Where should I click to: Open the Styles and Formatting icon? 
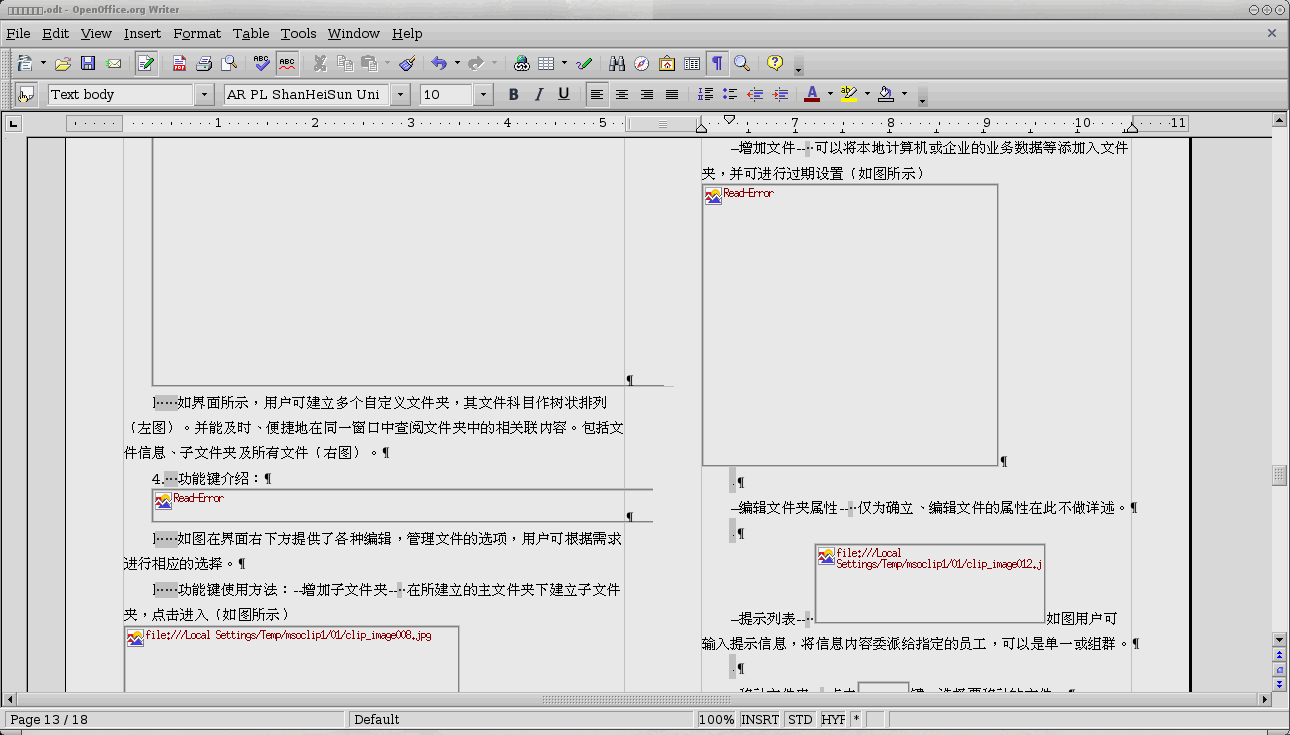coord(27,95)
